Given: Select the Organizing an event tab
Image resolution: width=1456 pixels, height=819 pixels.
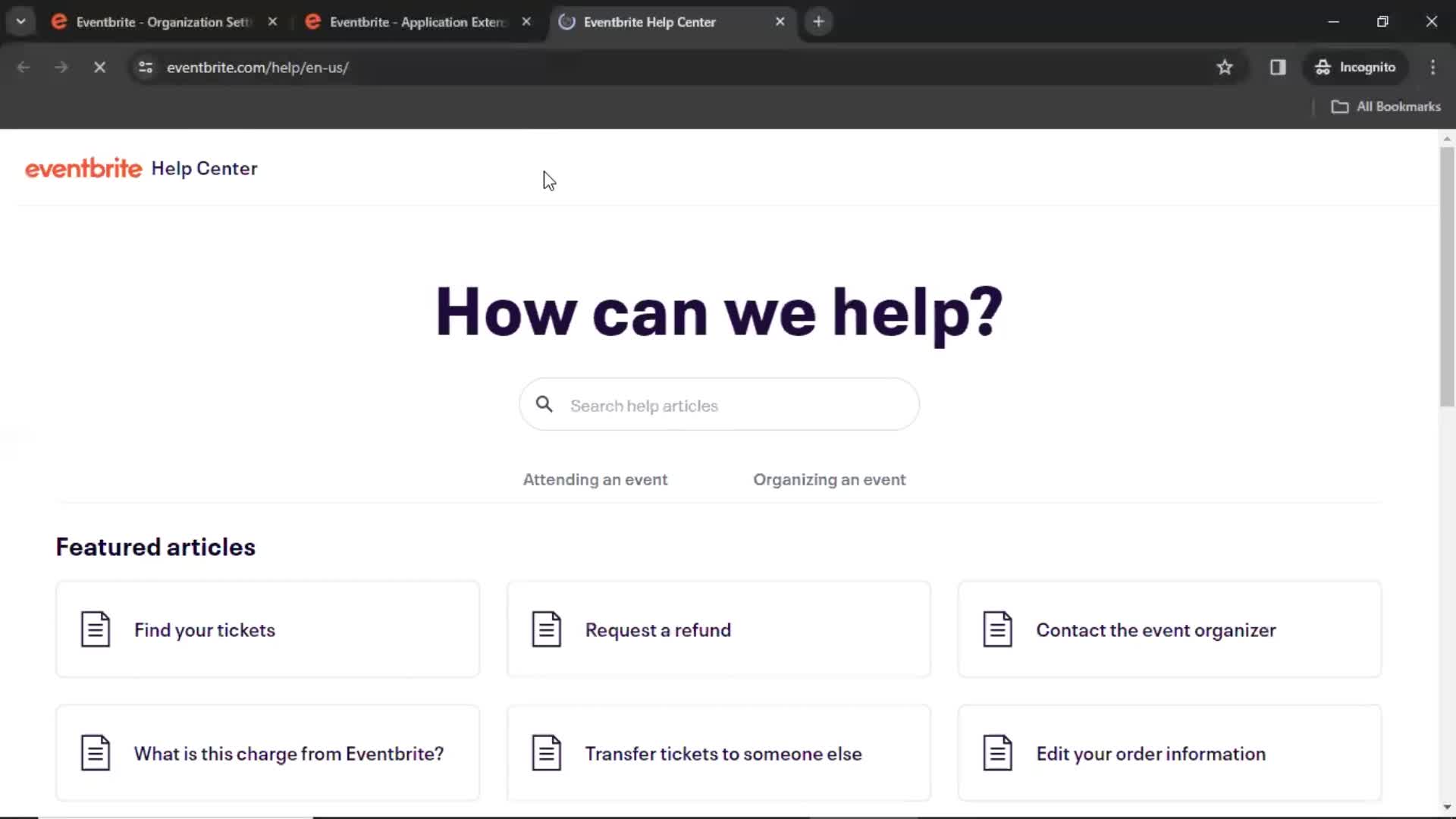Looking at the screenshot, I should [830, 480].
